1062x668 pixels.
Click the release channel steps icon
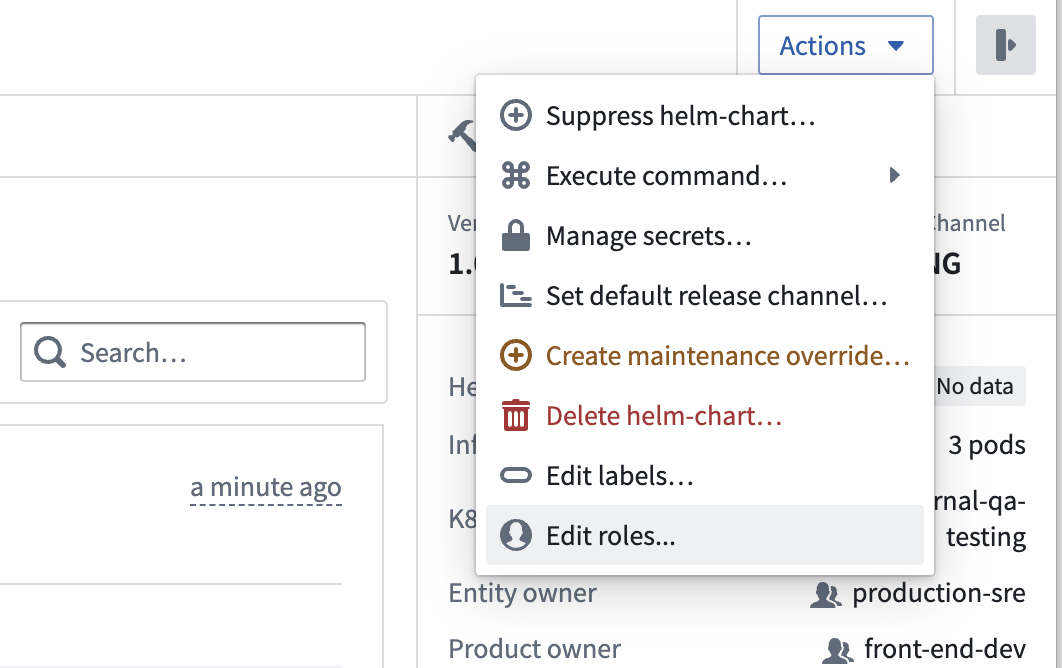tap(515, 295)
